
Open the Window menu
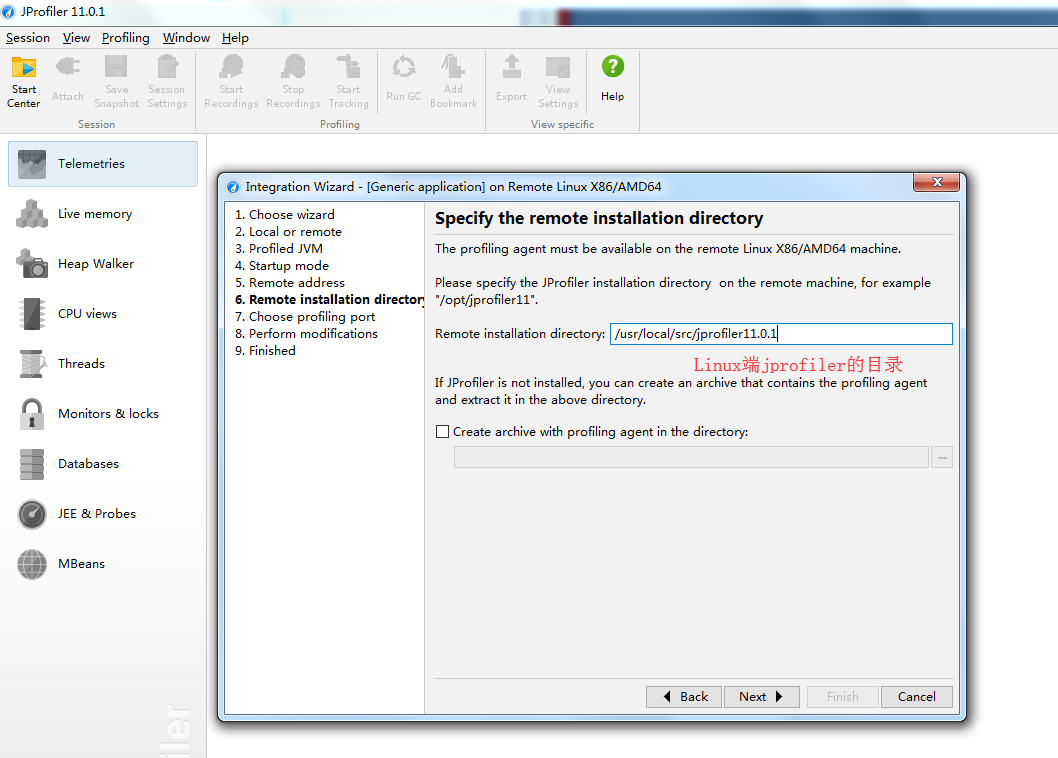[186, 38]
